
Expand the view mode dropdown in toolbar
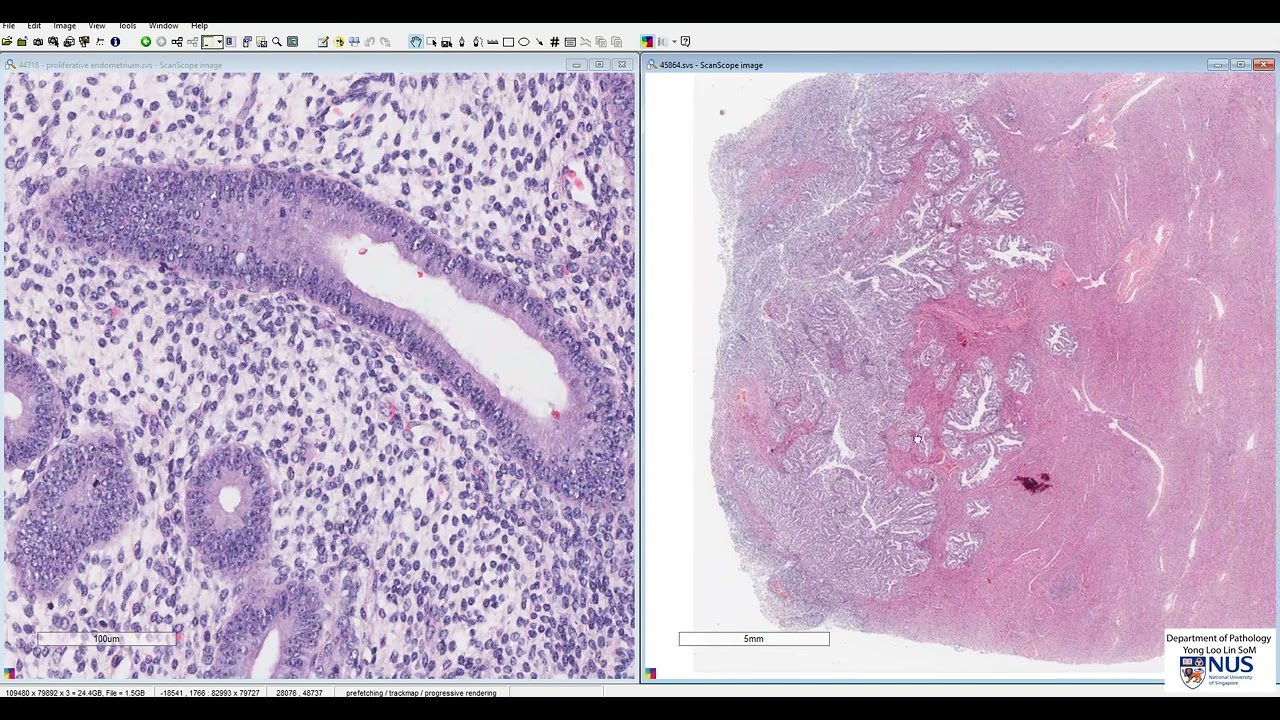220,42
